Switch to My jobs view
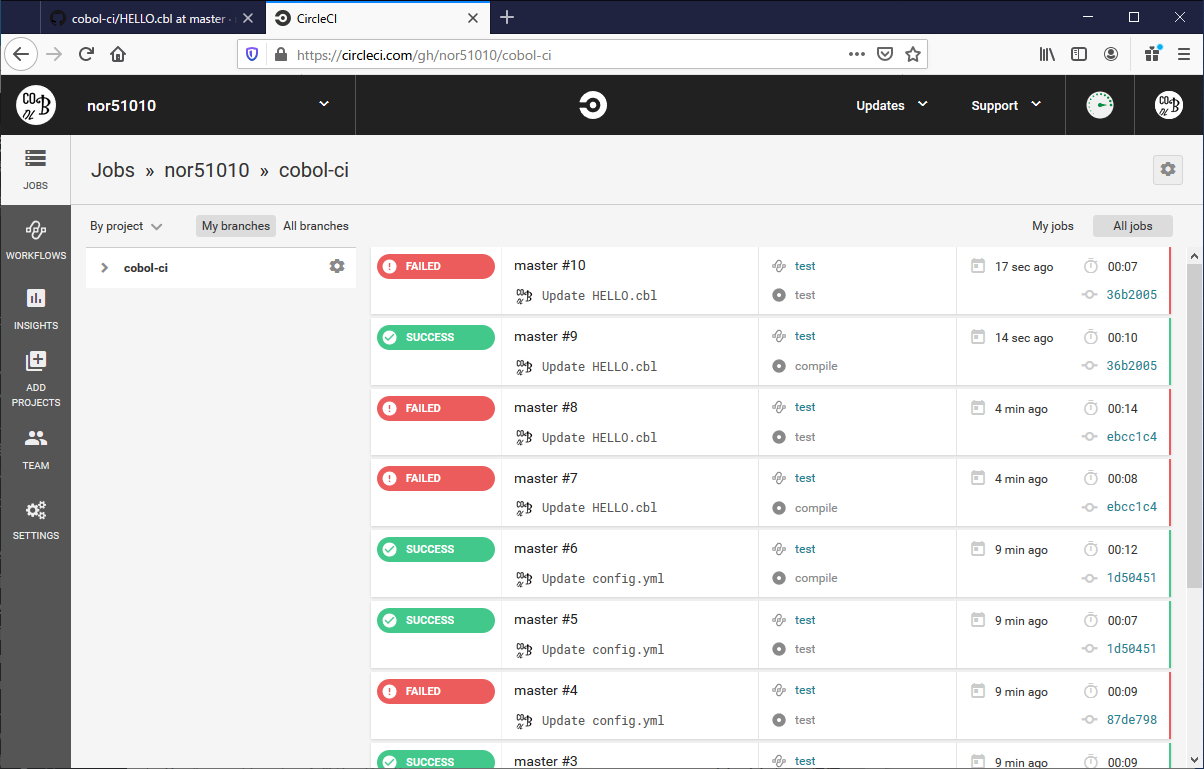The image size is (1204, 769). 1053,226
